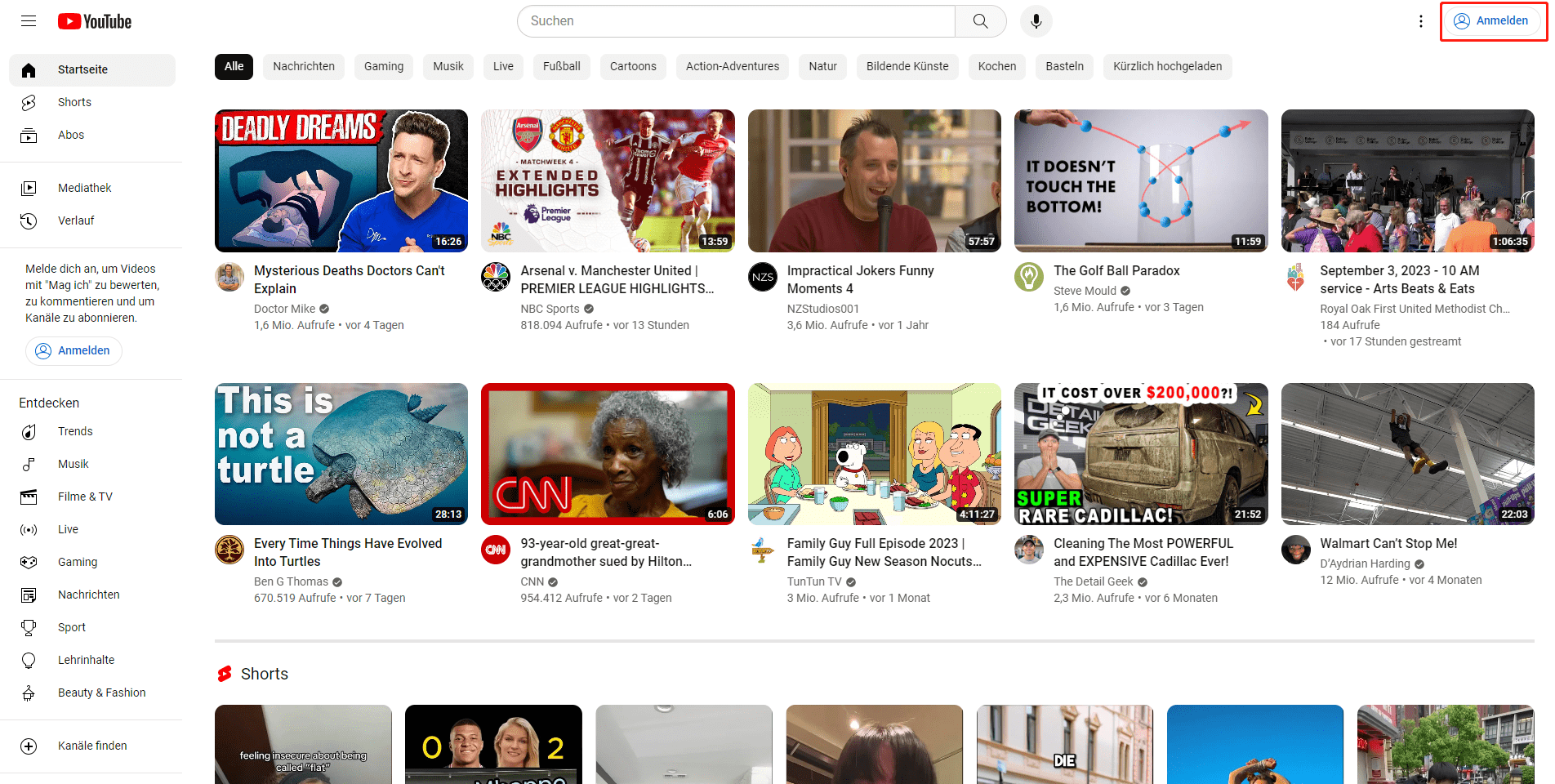Open Filme & TV in sidebar

(x=92, y=497)
